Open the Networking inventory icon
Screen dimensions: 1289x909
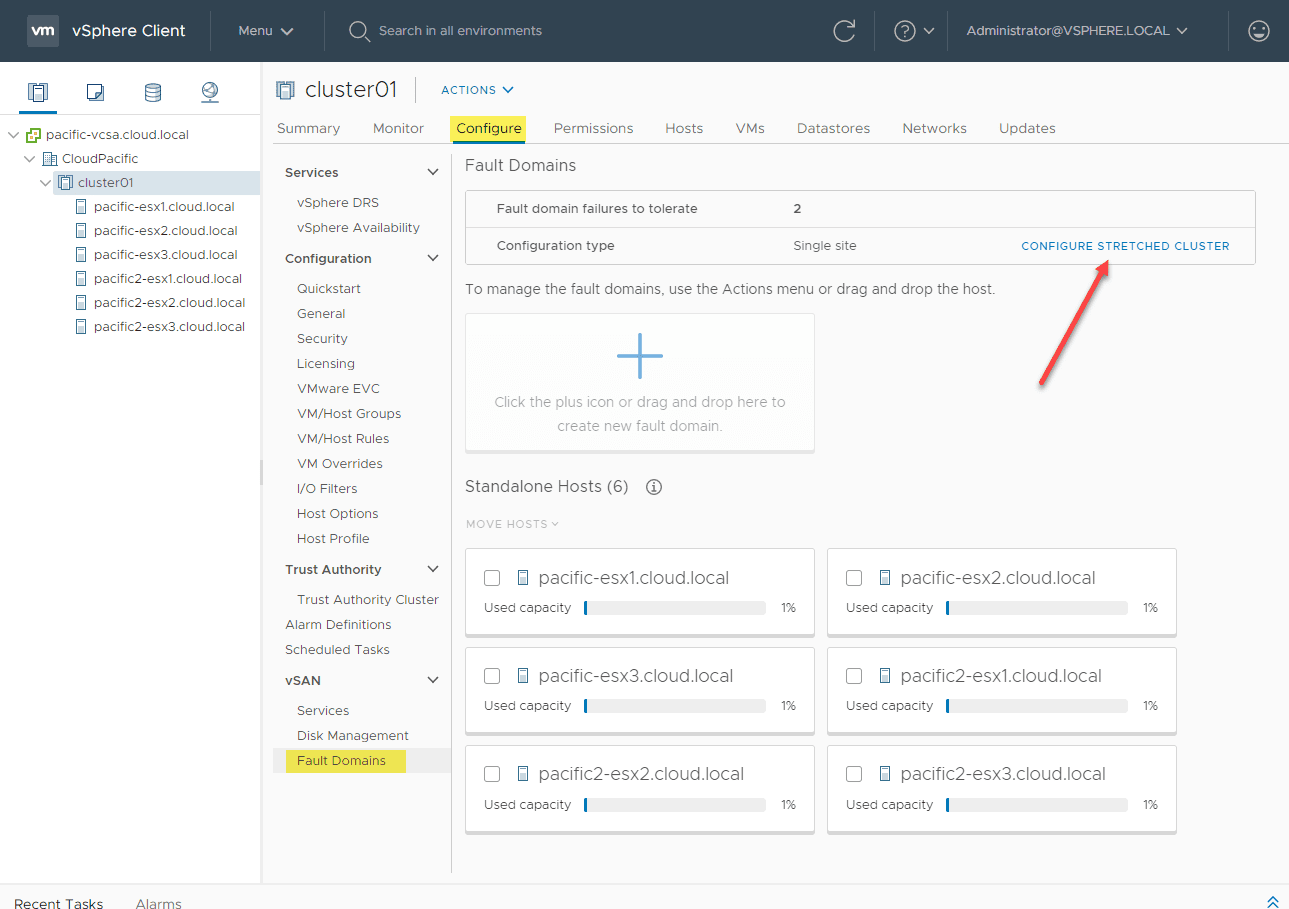tap(209, 91)
